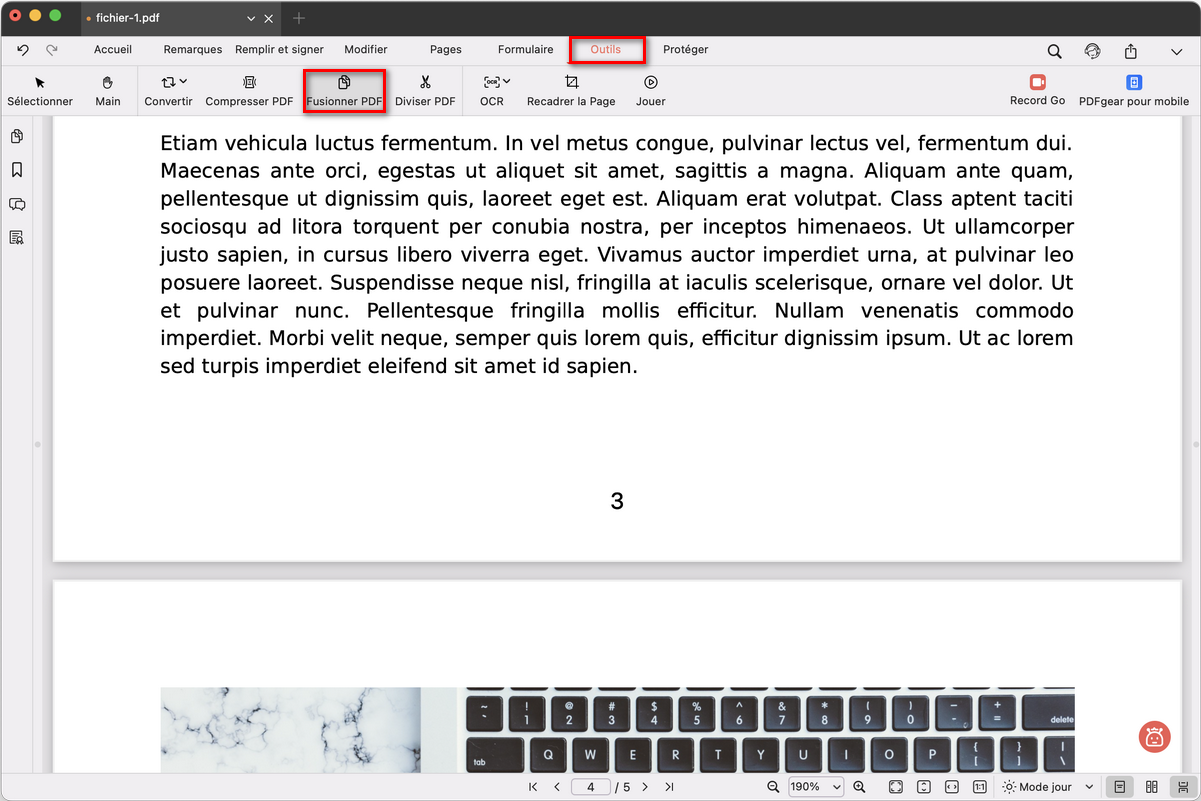Screen dimensions: 1201x801
Task: Switch to single-page view mode
Action: (x=1120, y=787)
